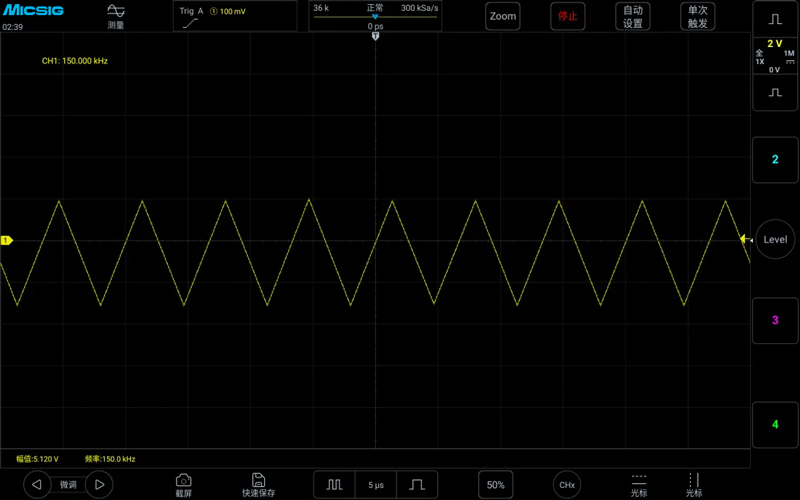Screen dimensions: 800x500
Task: Tap the memory position slider marker
Action: tap(375, 17)
